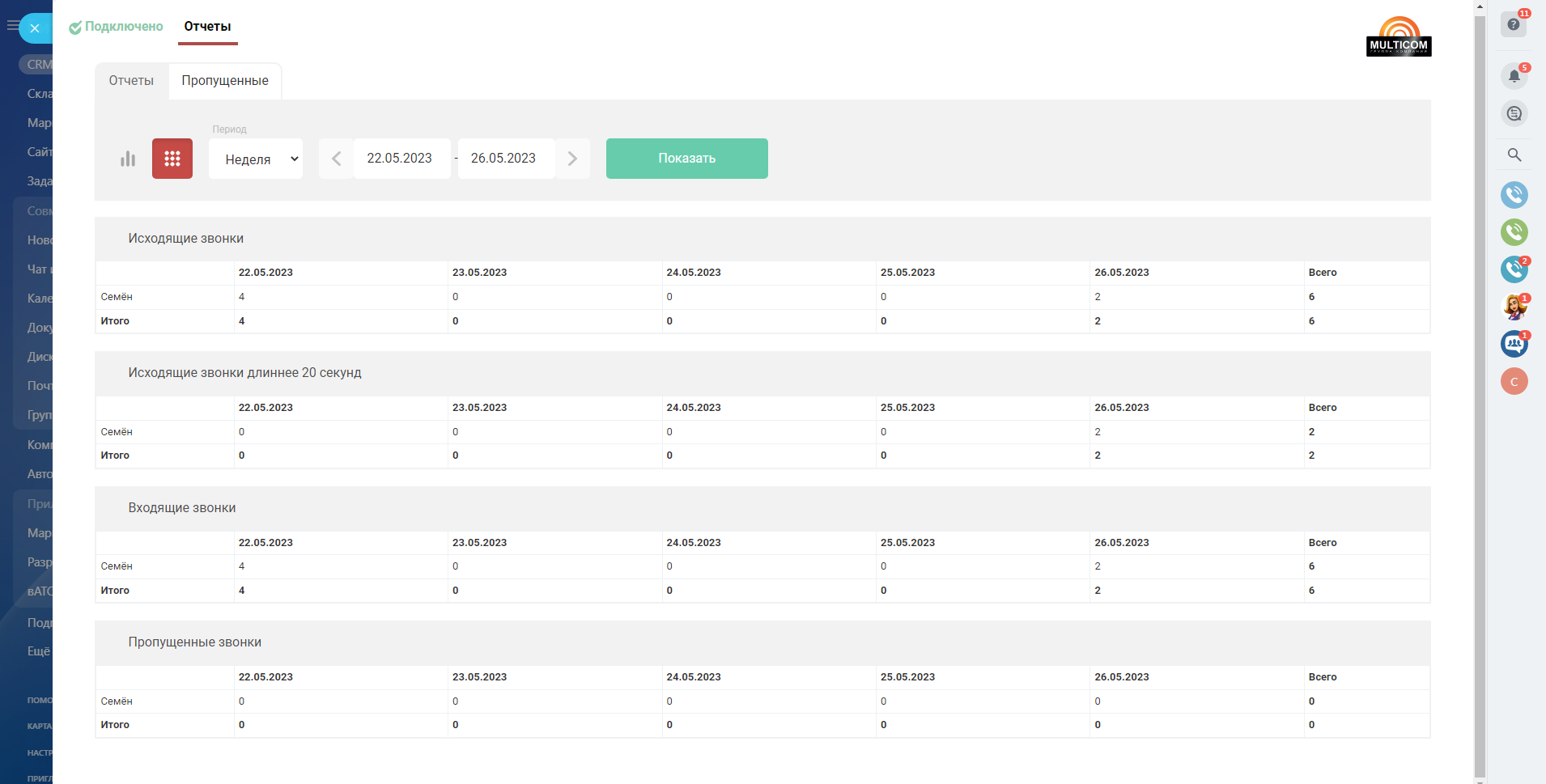Viewport: 1546px width, 784px height.
Task: Click the Период label
Action: tap(229, 129)
